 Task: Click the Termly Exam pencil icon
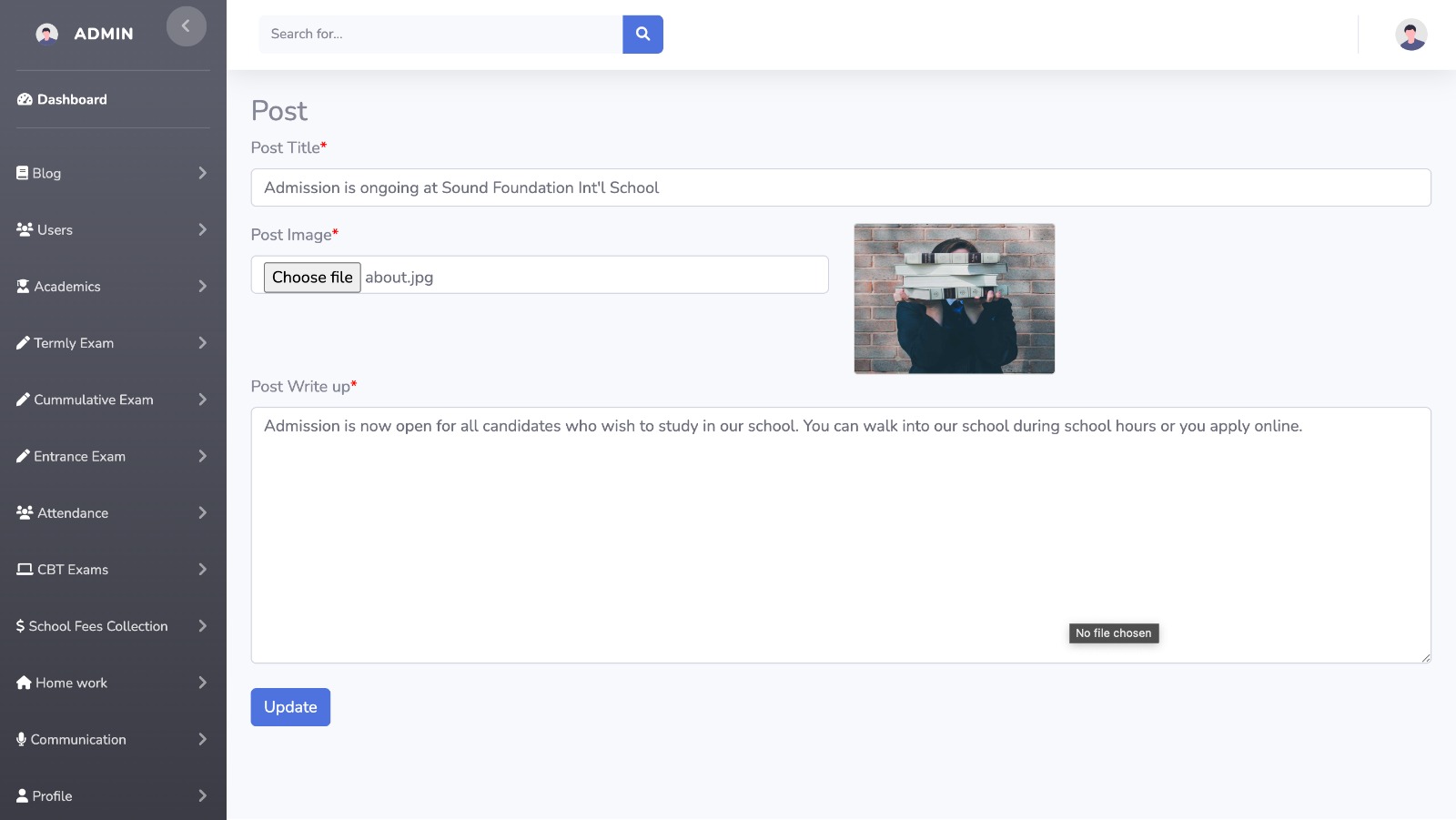[x=23, y=343]
